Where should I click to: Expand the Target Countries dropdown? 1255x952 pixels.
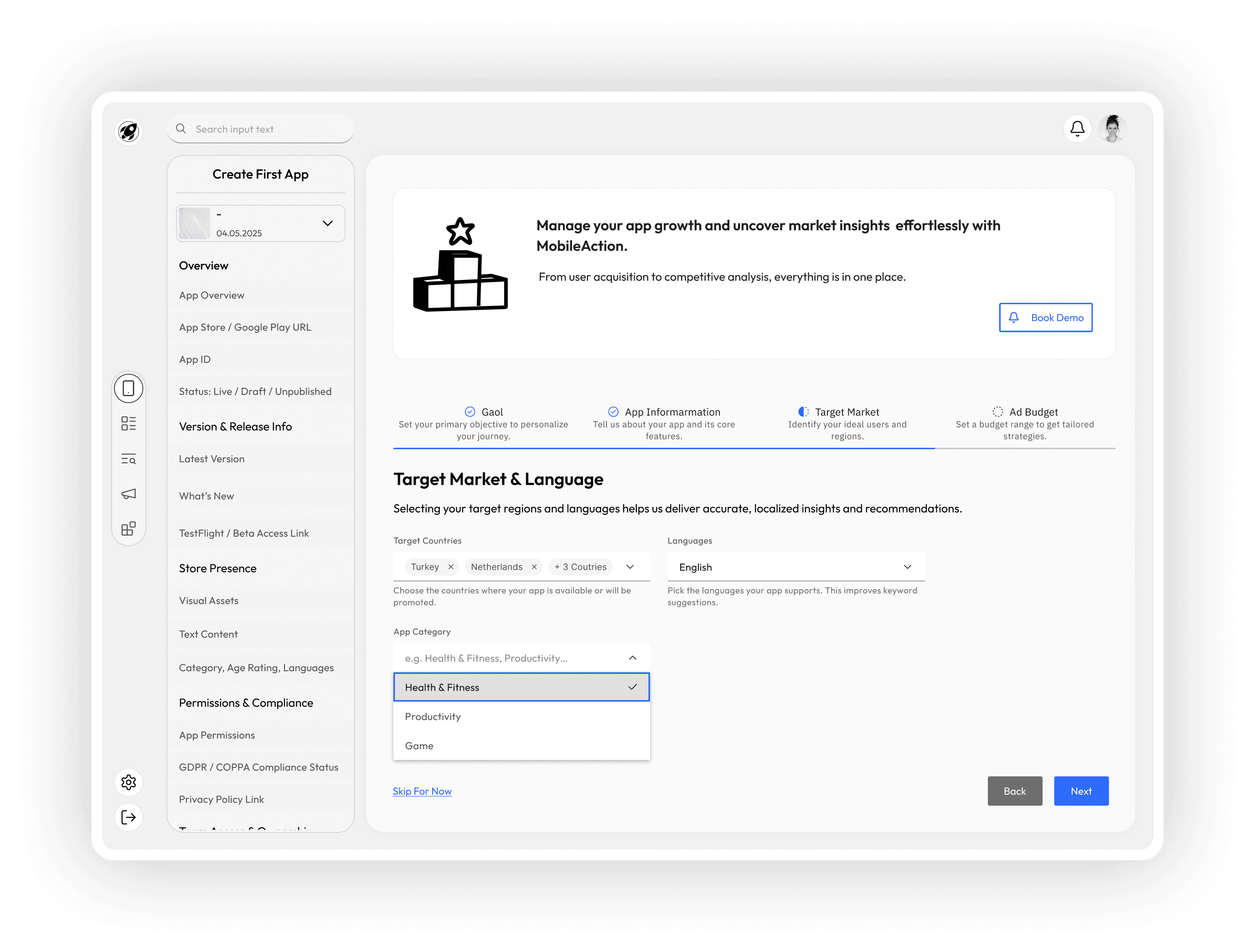coord(630,567)
